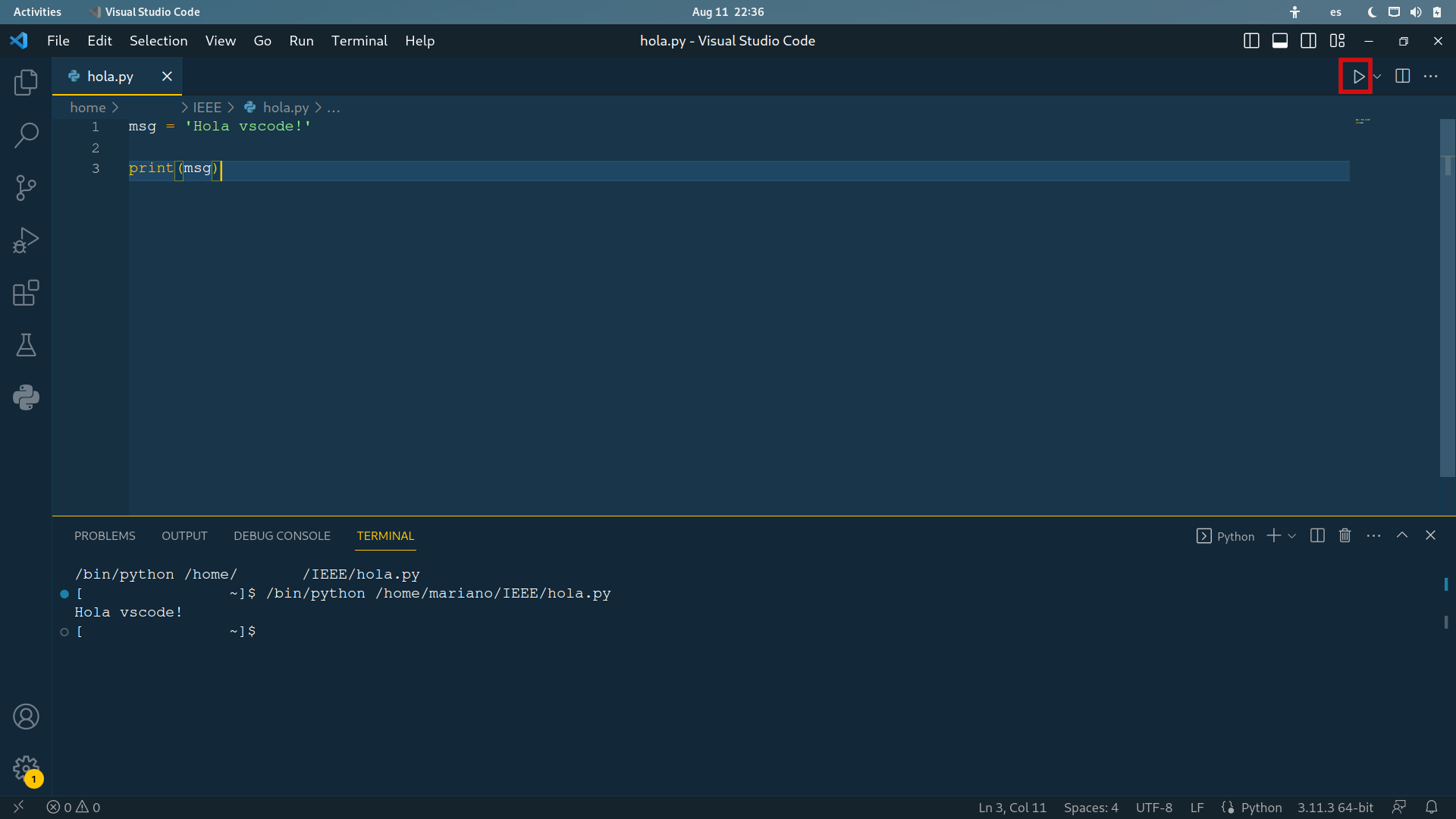This screenshot has height=819, width=1456.
Task: Open the Python extension sidebar view
Action: point(26,397)
